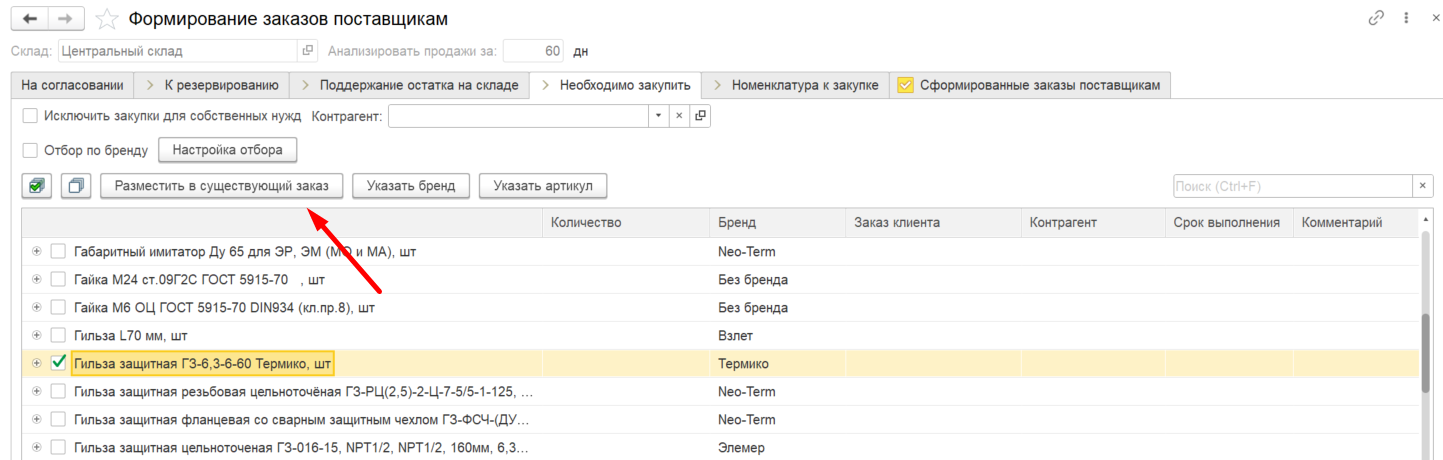Click 'Комментарий' column header

click(1354, 223)
